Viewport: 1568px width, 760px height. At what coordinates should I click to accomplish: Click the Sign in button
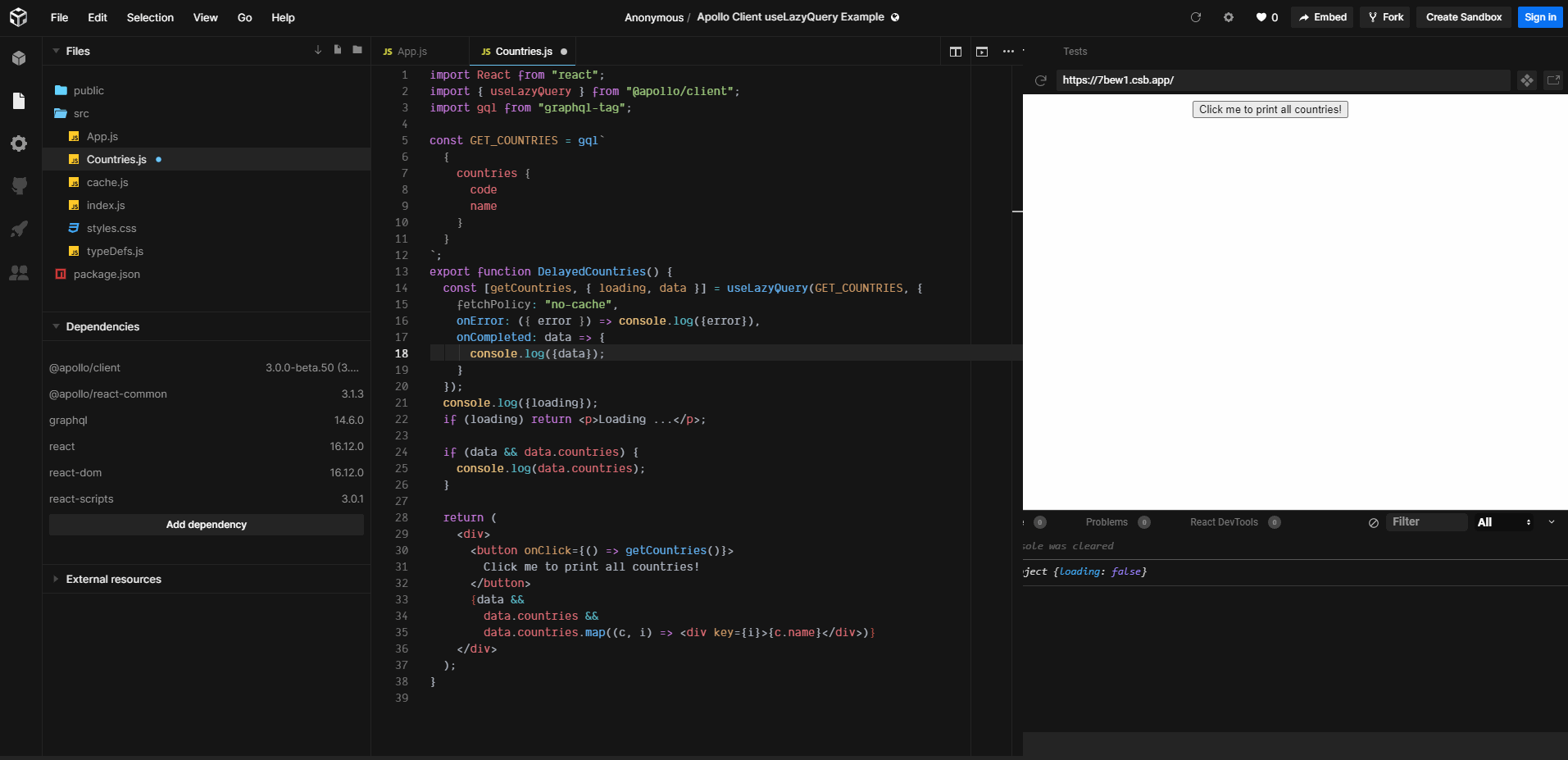(1540, 17)
